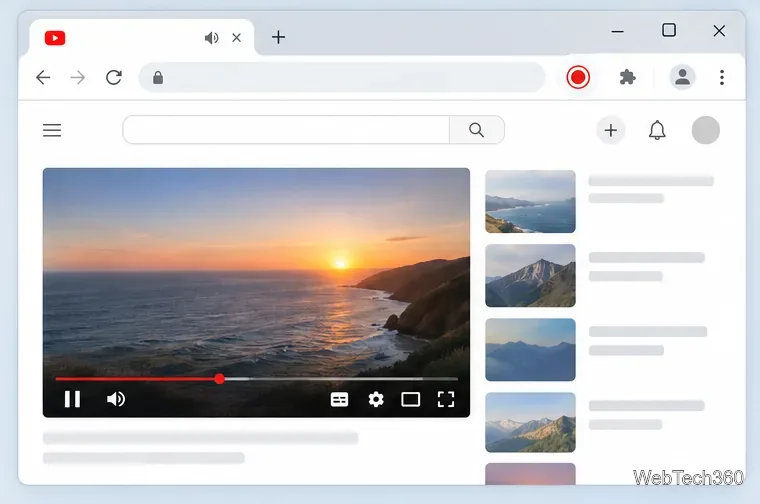Image resolution: width=760 pixels, height=504 pixels.
Task: Open the Create plus button
Action: pos(611,130)
